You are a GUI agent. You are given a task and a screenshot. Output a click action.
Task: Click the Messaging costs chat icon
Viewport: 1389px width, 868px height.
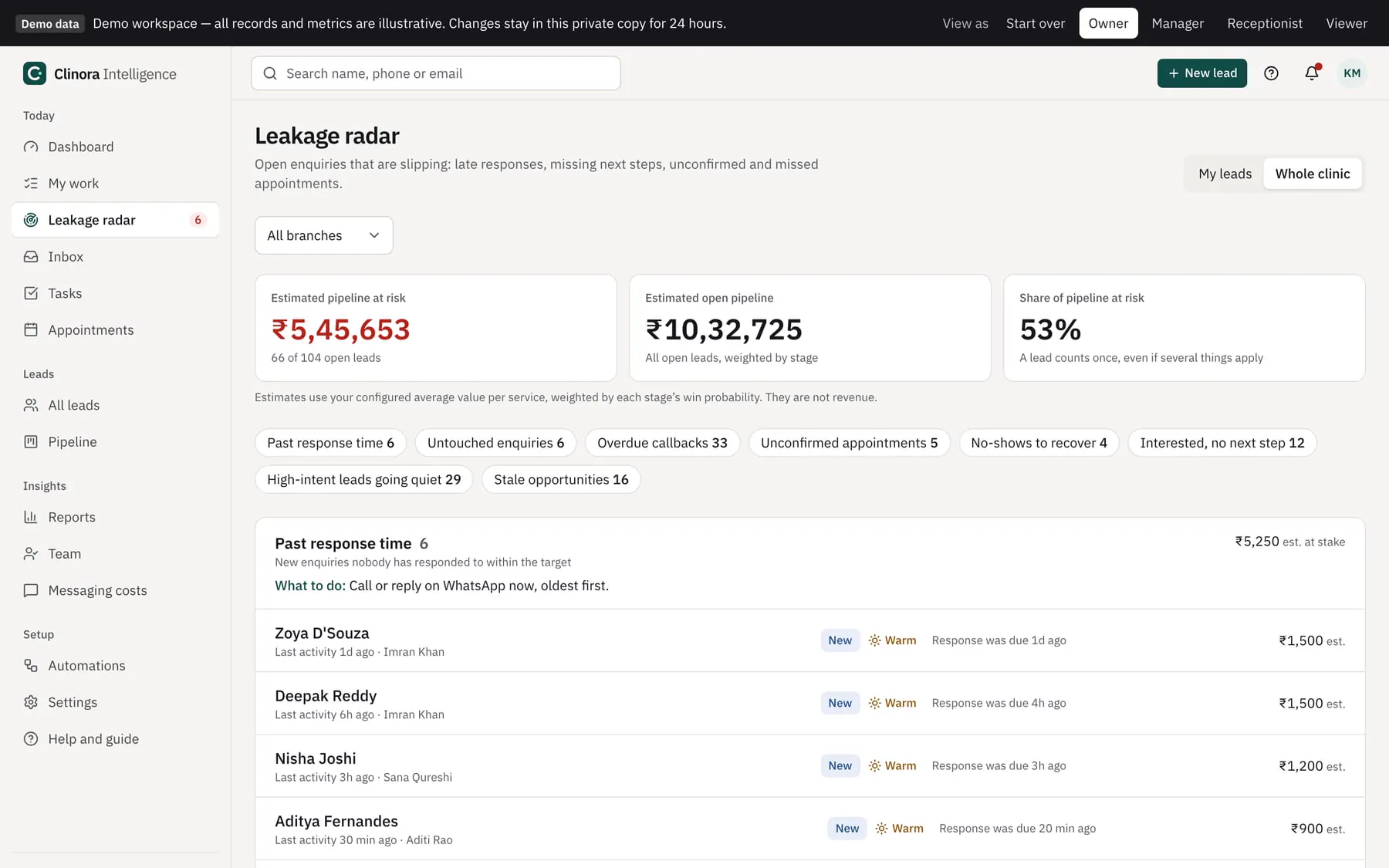31,590
